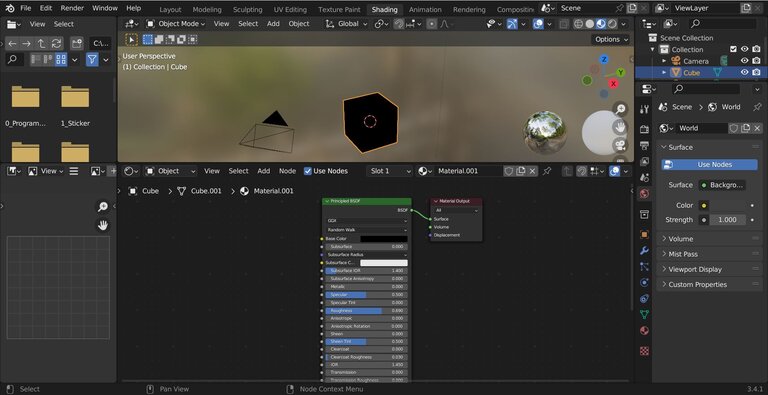
Task: Open viewport Options dropdown
Action: (x=611, y=39)
